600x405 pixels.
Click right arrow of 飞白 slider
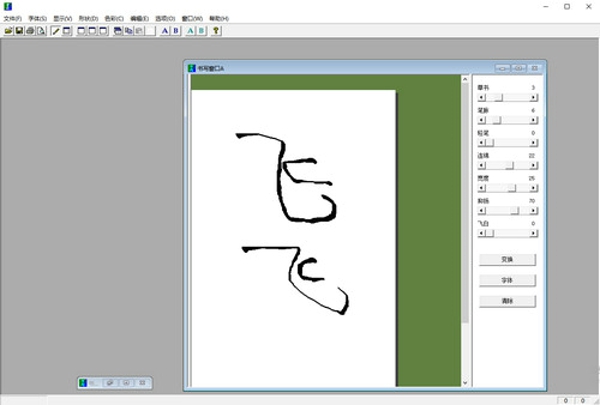[x=533, y=233]
